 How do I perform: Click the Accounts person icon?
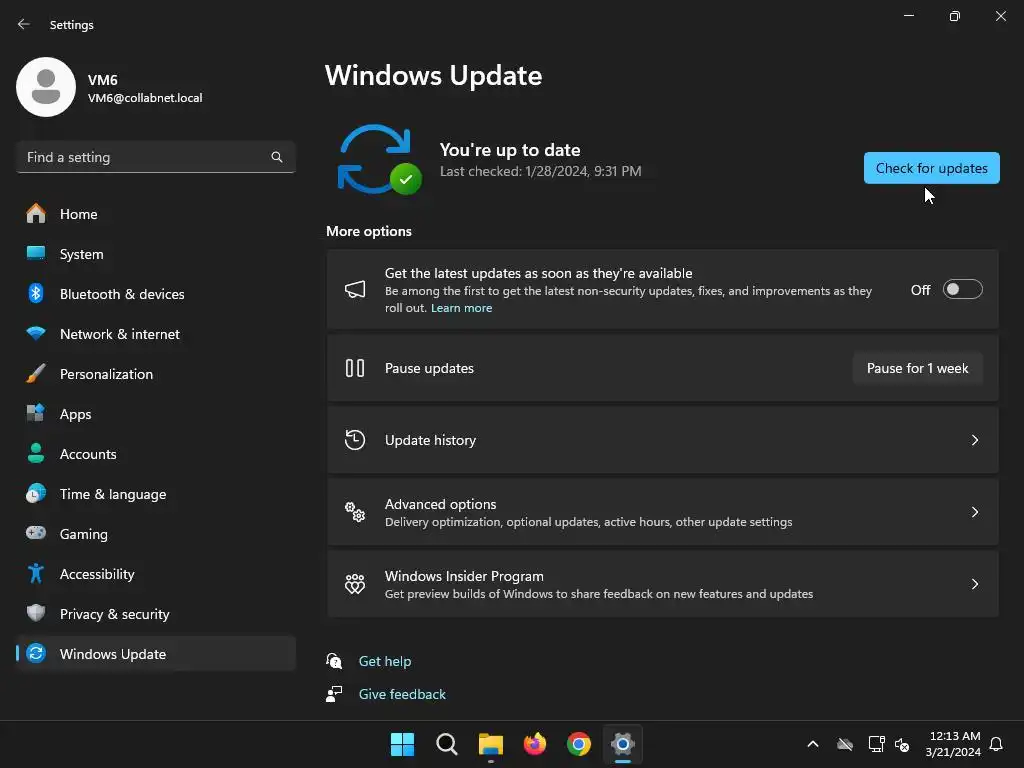pos(36,453)
